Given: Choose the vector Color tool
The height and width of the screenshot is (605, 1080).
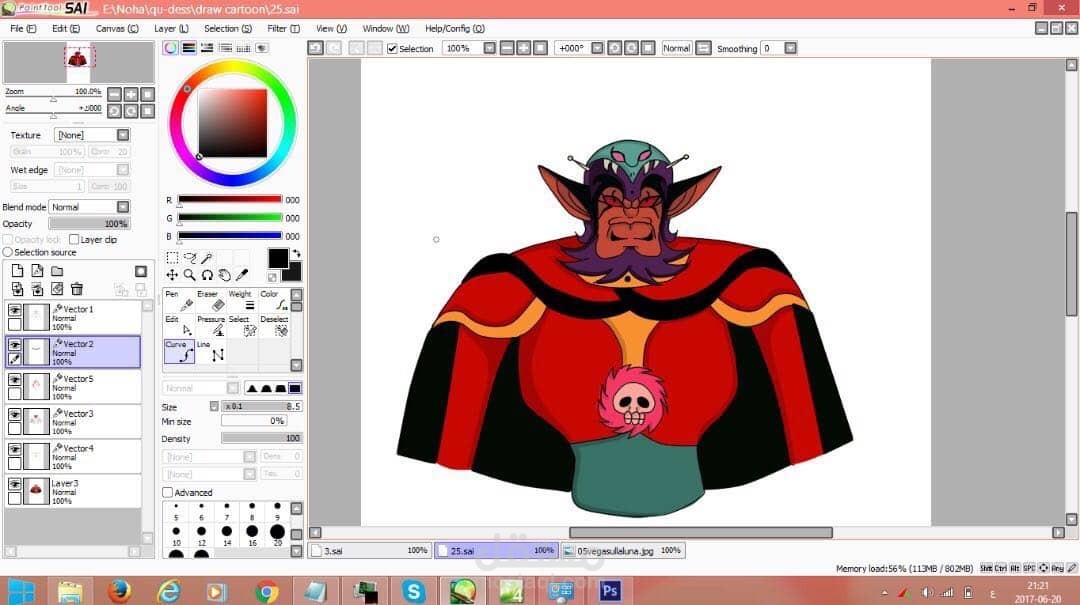Looking at the screenshot, I should pyautogui.click(x=274, y=300).
